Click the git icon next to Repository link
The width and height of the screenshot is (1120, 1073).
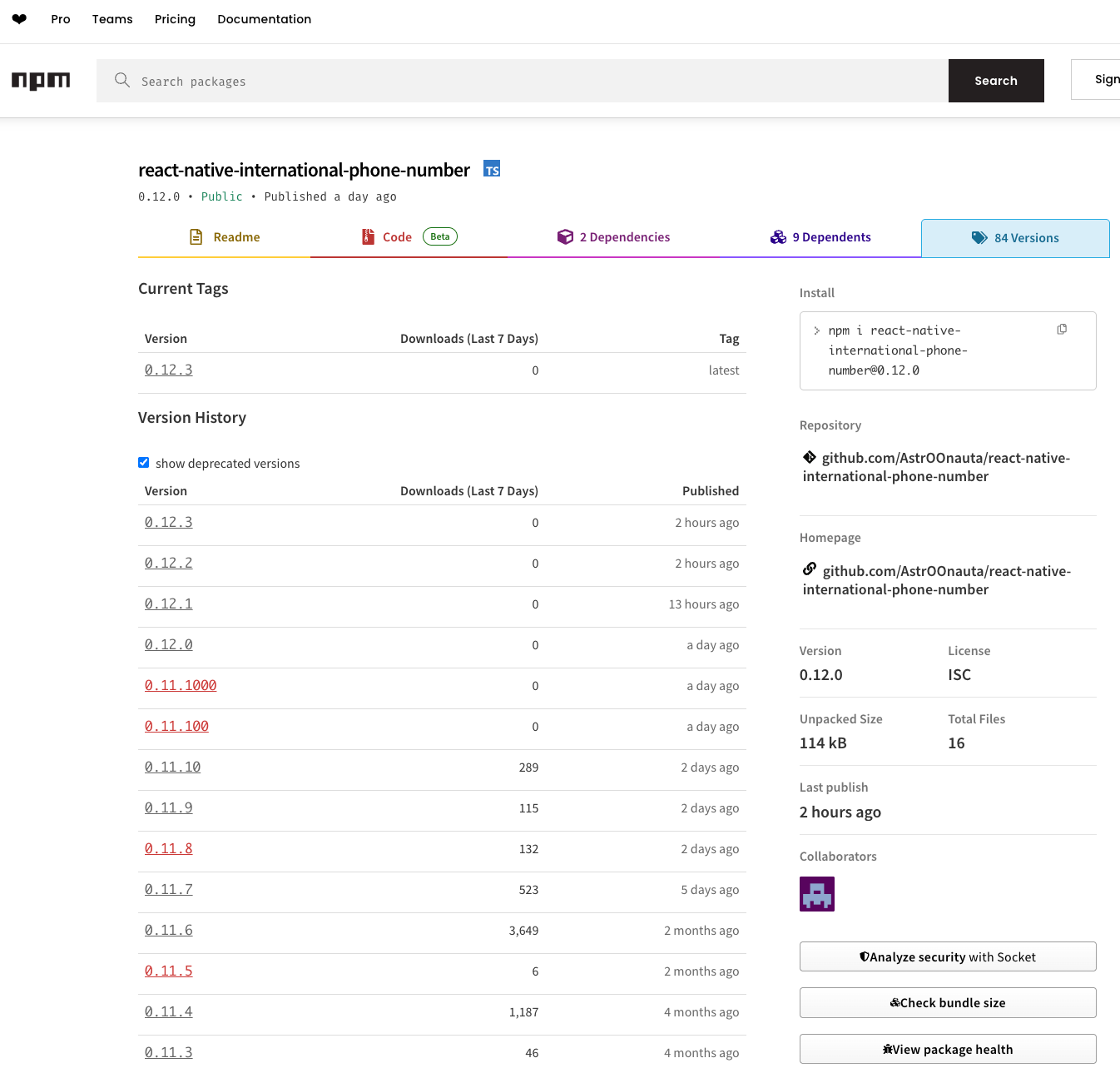point(810,457)
